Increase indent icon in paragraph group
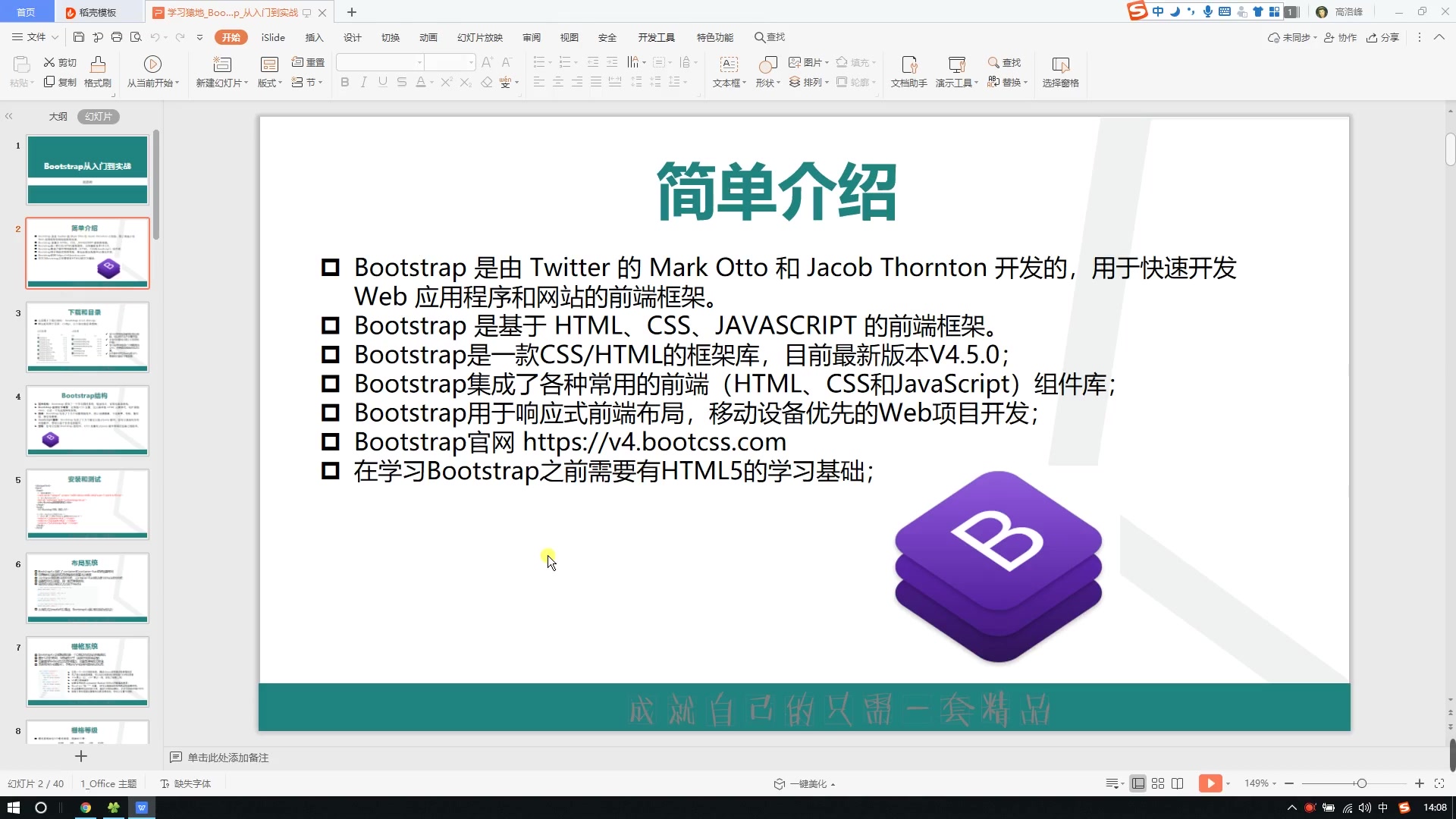Screen dimensions: 1456x819 612,62
